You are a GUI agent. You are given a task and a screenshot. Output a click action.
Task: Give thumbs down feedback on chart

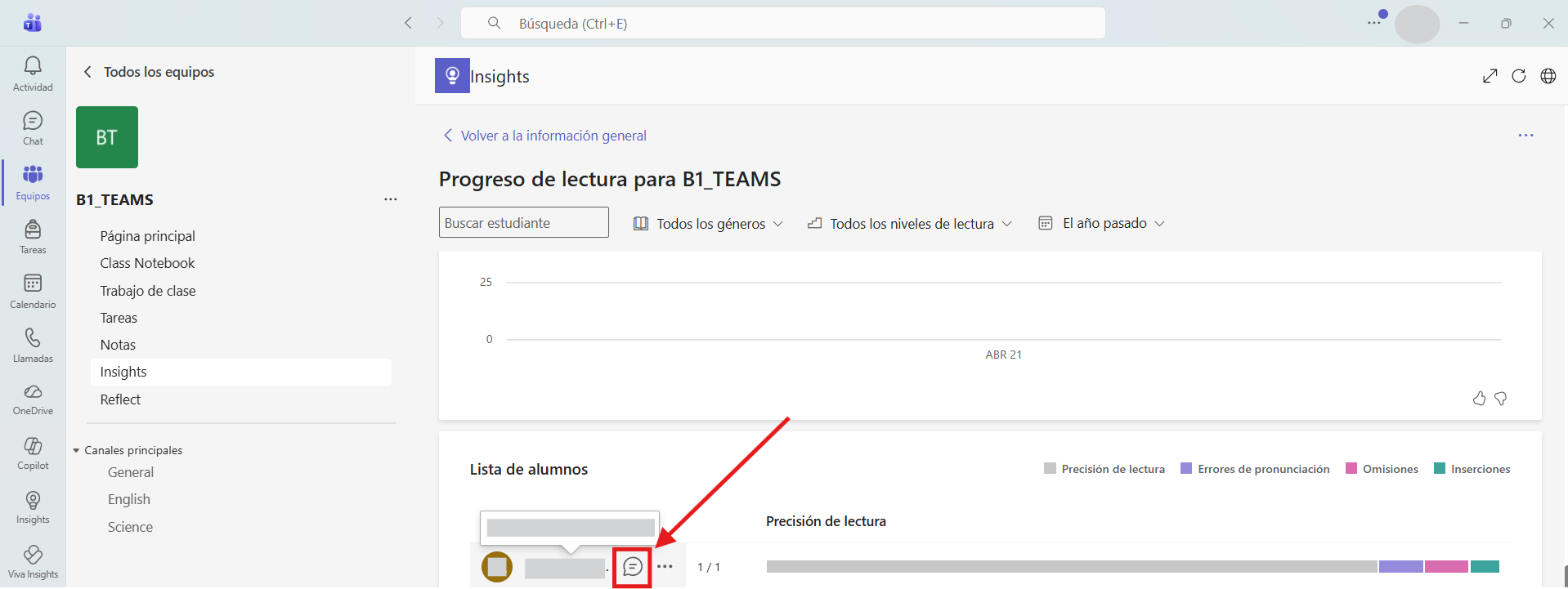tap(1501, 399)
